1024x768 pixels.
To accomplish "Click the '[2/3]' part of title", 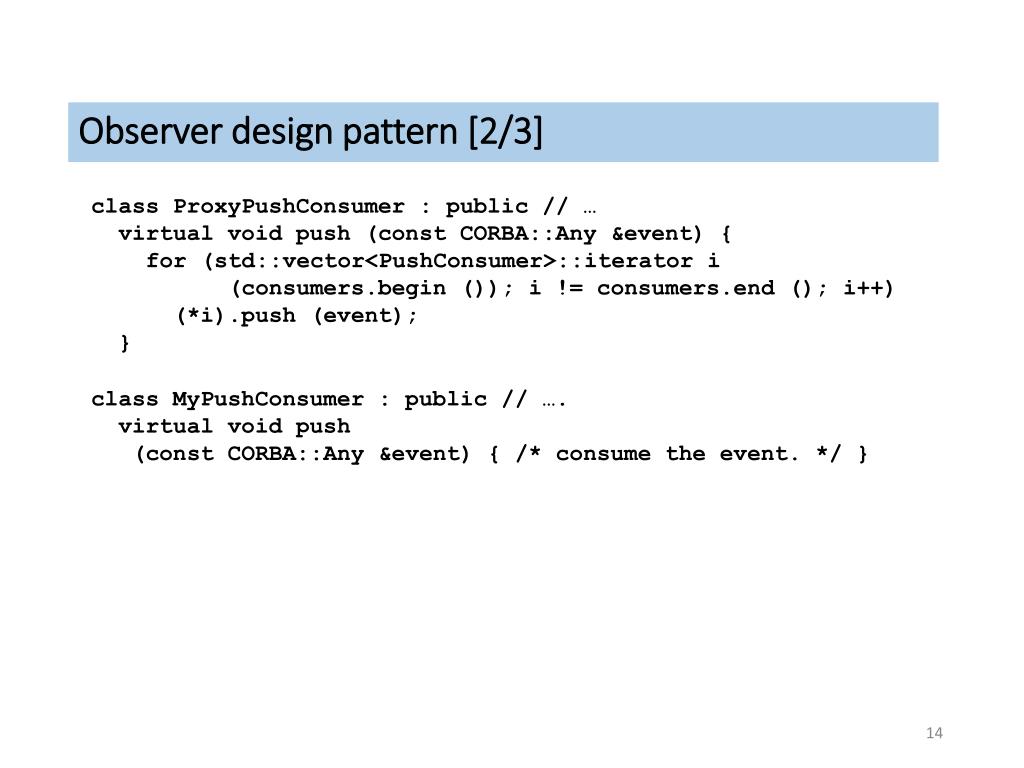I will (505, 131).
